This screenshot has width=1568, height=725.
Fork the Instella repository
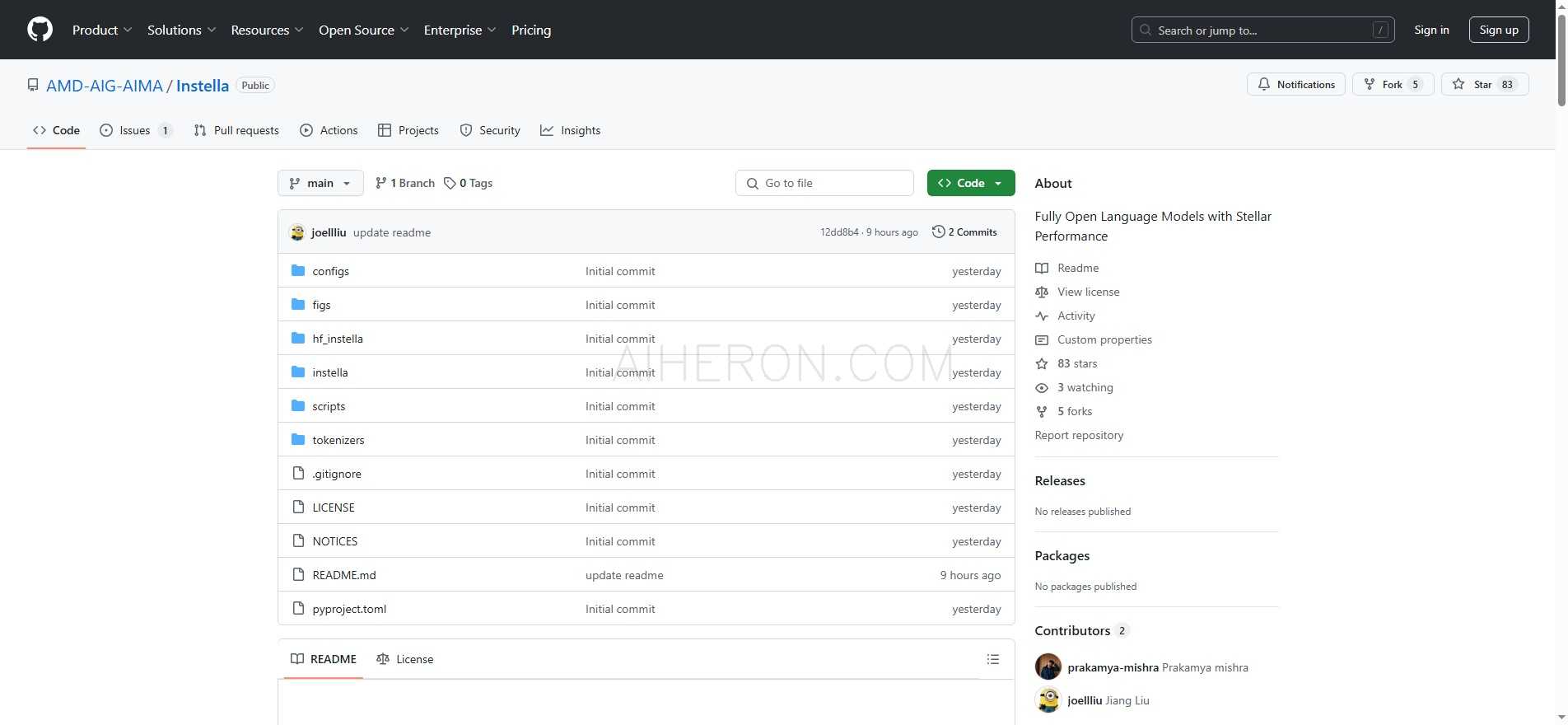click(1392, 85)
